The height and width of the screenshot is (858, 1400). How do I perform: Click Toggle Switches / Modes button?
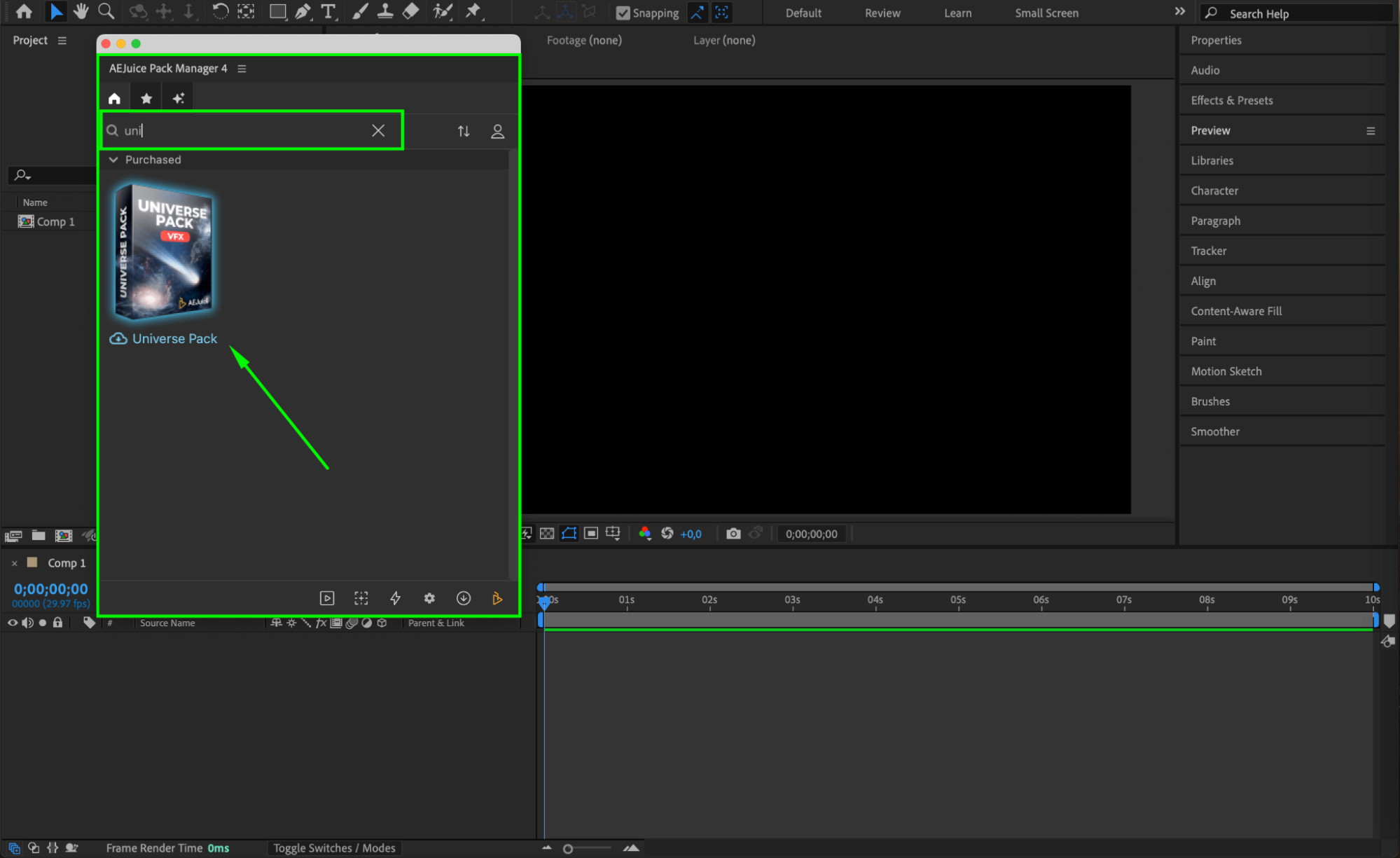[334, 848]
